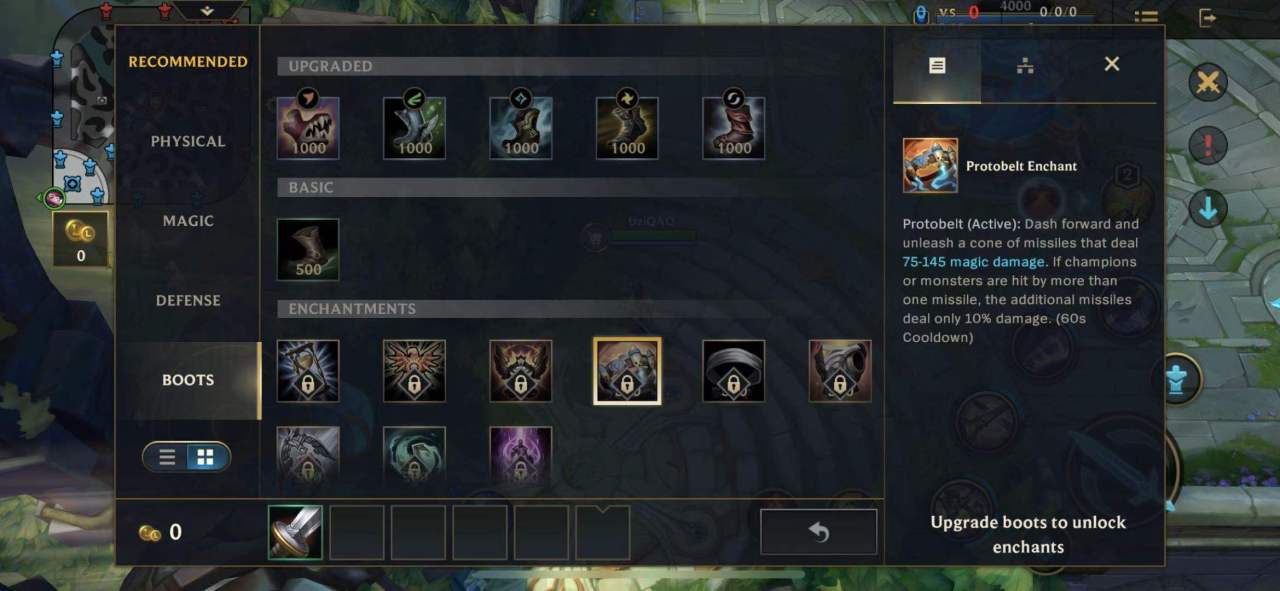Open the item description tab
The height and width of the screenshot is (591, 1280).
pos(937,65)
